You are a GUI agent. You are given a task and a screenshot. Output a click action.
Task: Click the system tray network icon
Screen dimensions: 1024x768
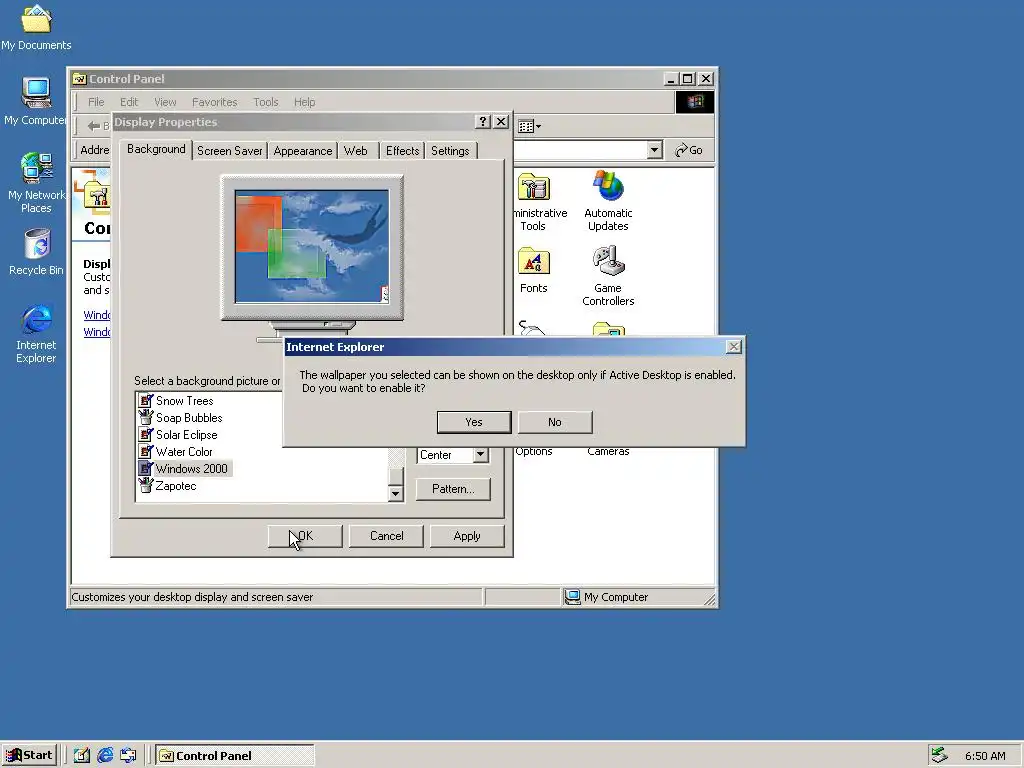pyautogui.click(x=939, y=755)
